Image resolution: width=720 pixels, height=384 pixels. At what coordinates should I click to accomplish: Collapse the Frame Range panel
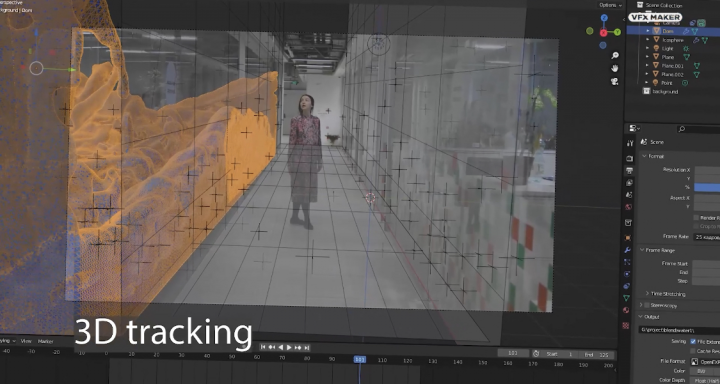click(642, 250)
